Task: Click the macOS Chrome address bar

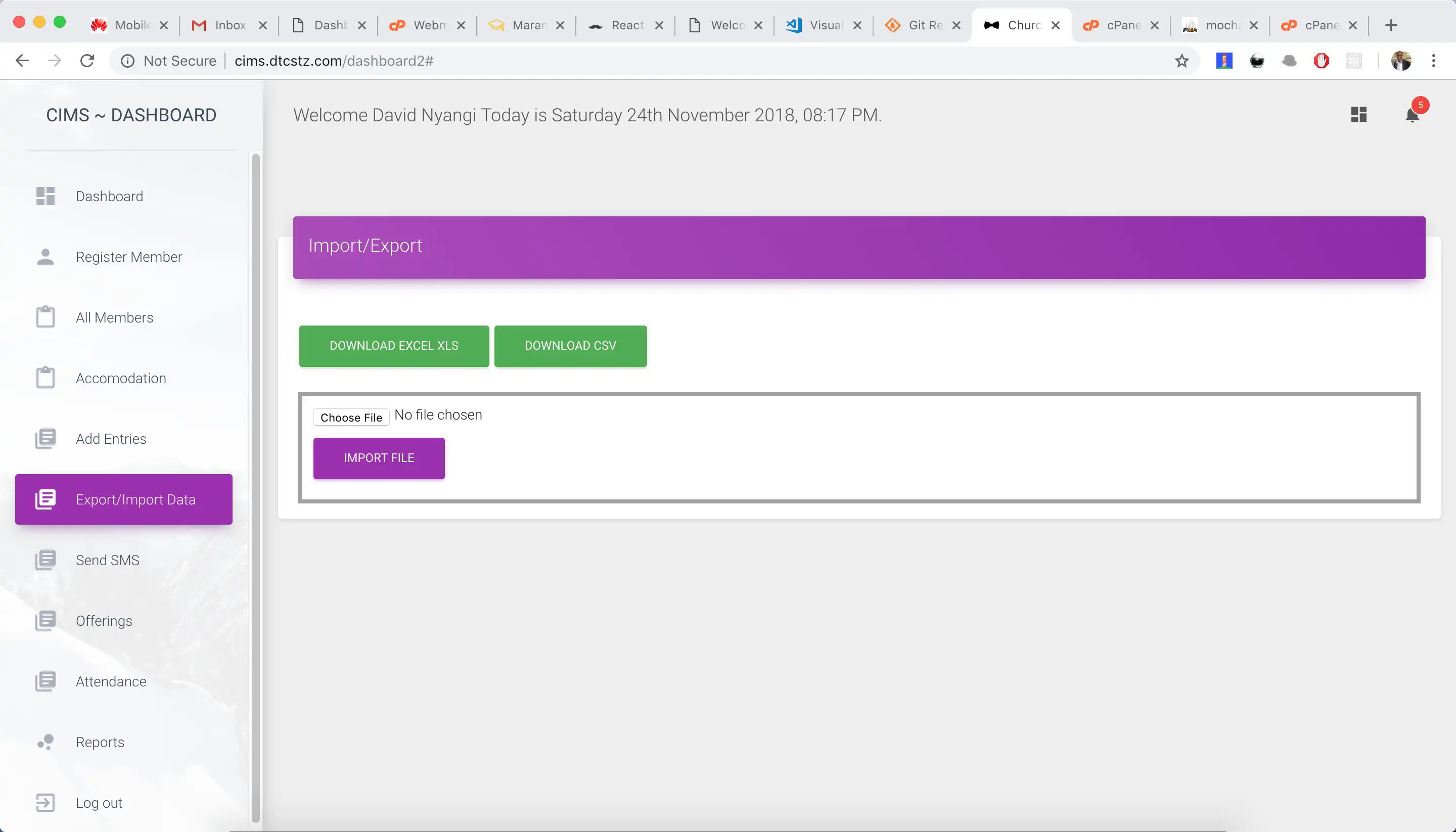Action: 695,61
